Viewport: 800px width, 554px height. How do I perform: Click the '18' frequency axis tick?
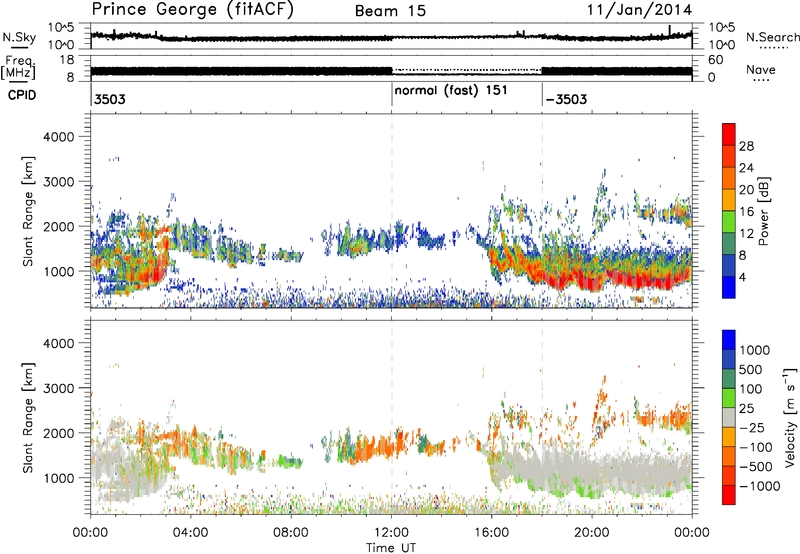(x=66, y=60)
